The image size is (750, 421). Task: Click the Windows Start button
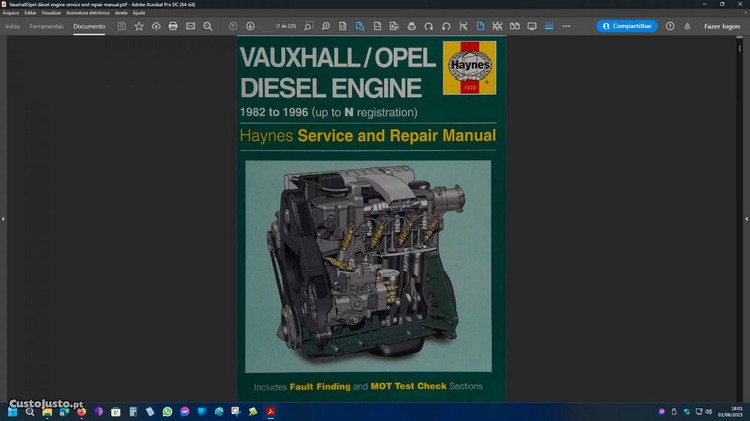click(x=13, y=411)
